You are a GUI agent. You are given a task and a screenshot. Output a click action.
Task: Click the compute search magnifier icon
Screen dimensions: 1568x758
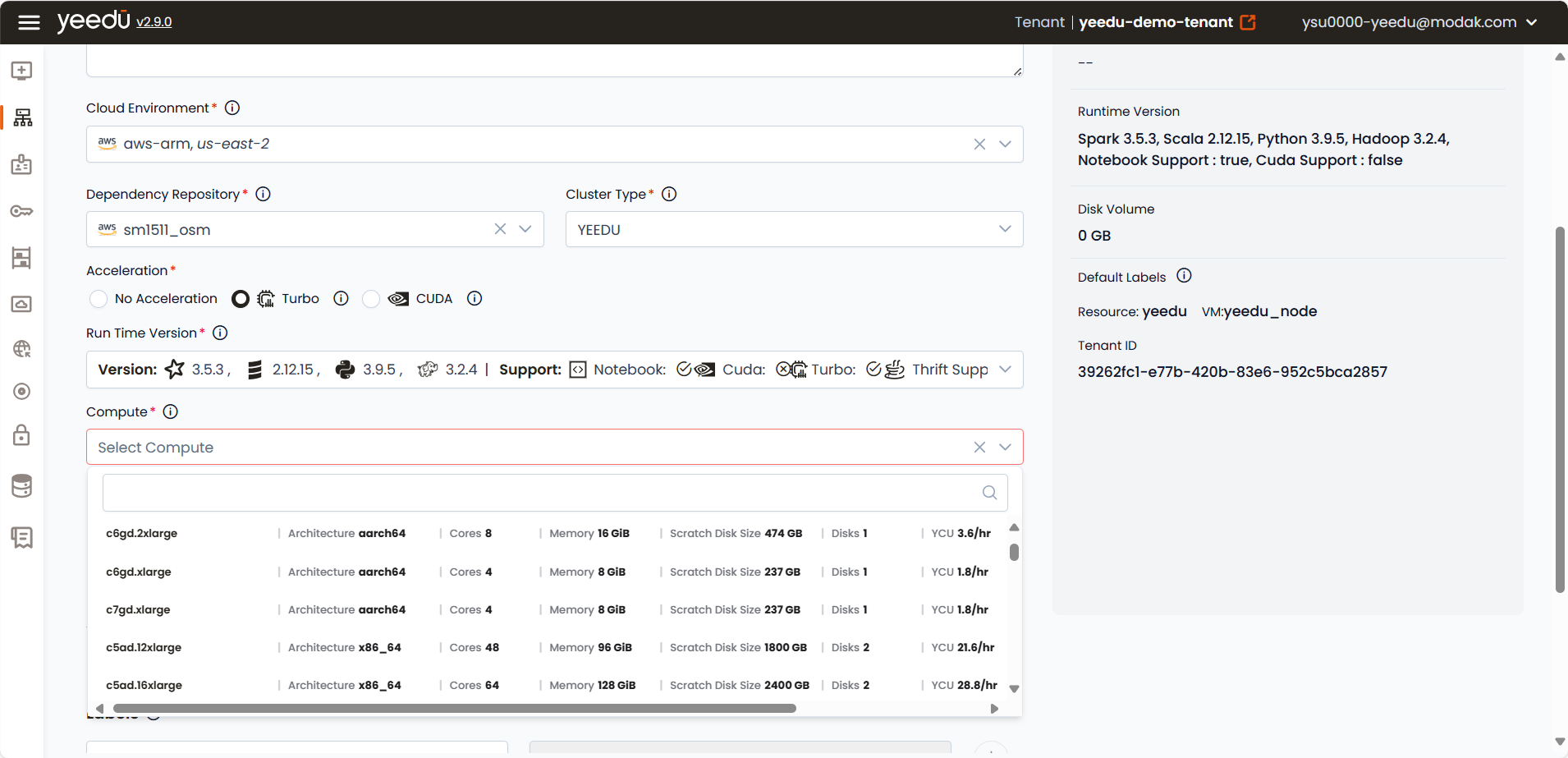click(989, 493)
